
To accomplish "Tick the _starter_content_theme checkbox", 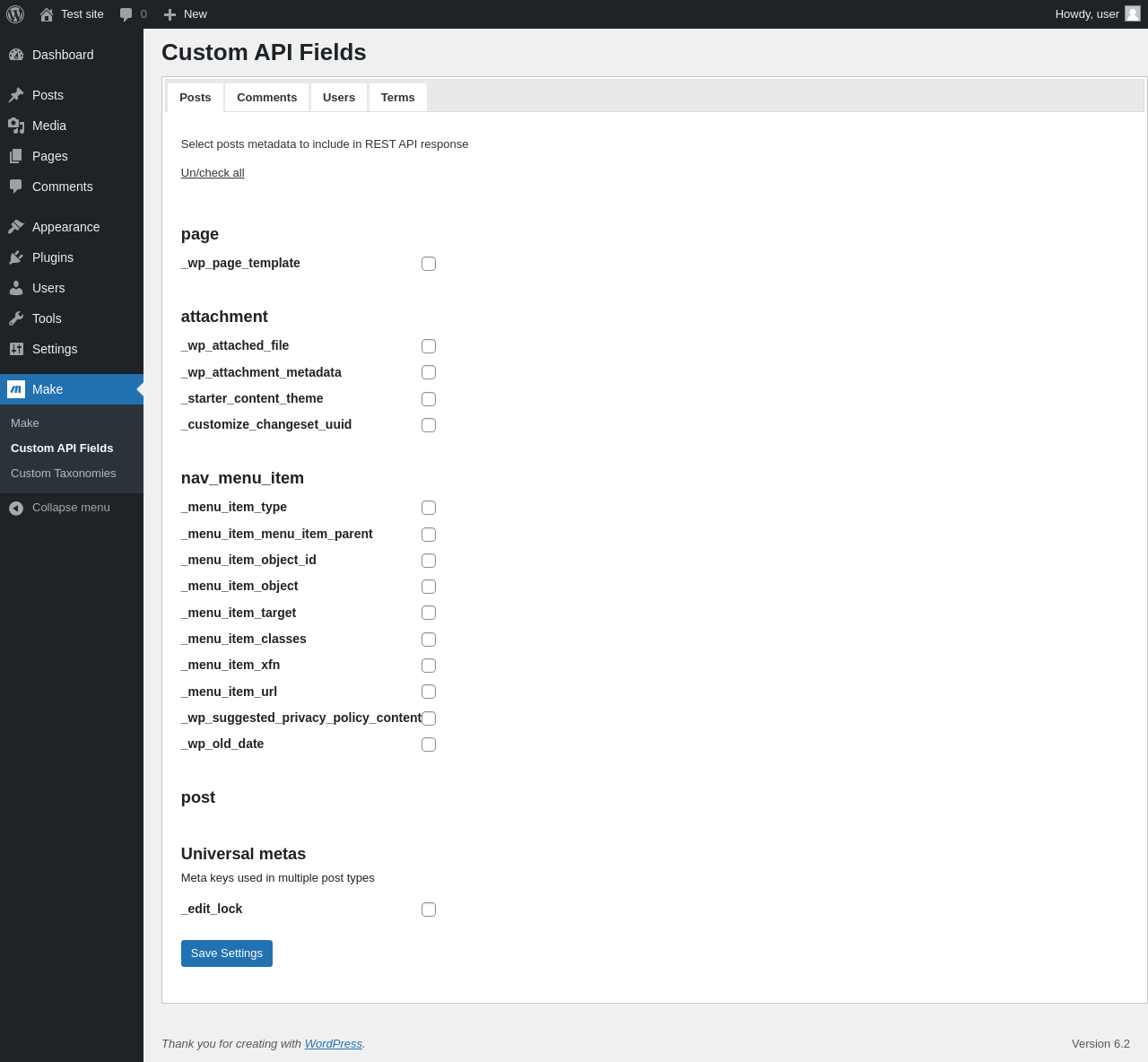I will [429, 399].
